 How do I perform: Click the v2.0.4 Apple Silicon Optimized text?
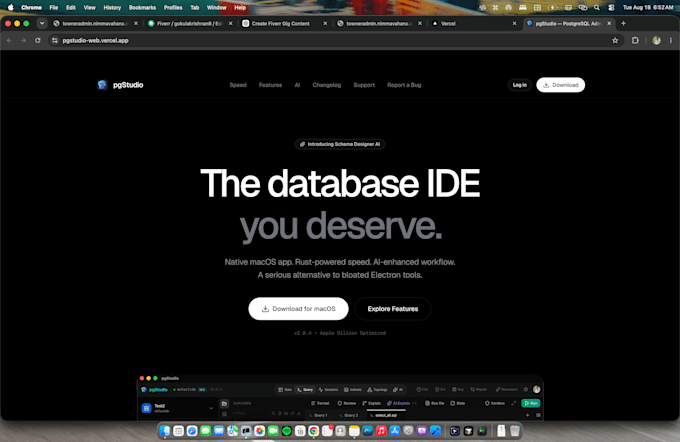(x=340, y=333)
